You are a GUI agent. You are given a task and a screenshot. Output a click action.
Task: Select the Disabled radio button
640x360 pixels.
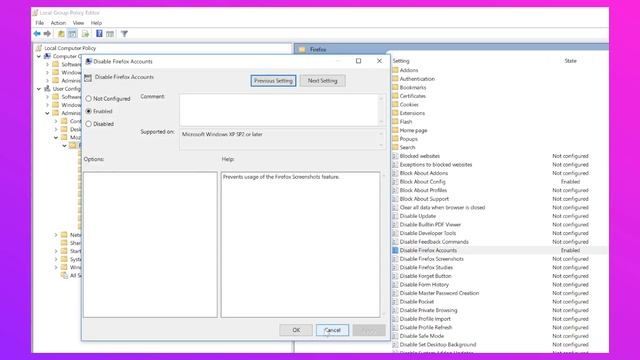[x=89, y=124]
